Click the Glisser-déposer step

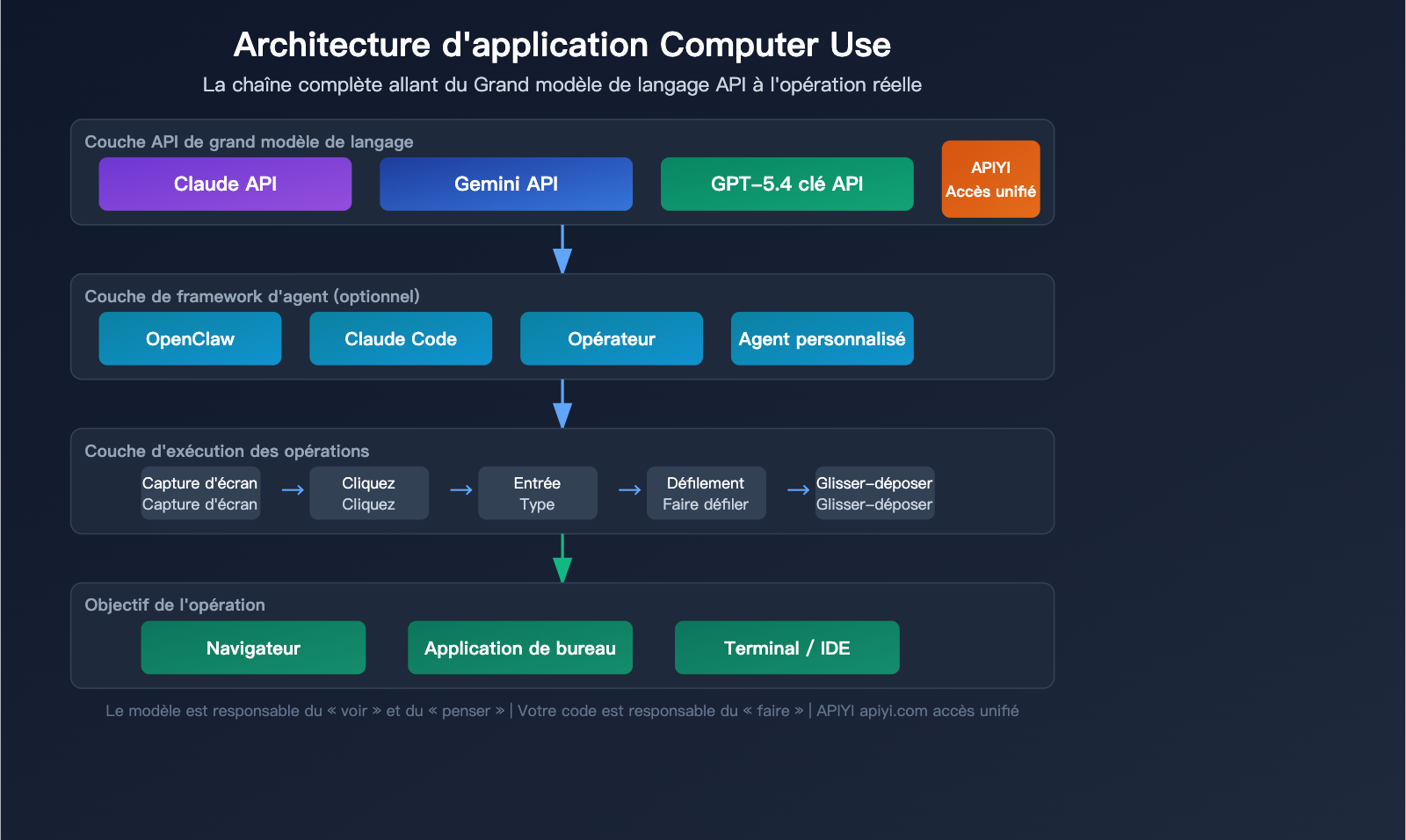click(874, 493)
